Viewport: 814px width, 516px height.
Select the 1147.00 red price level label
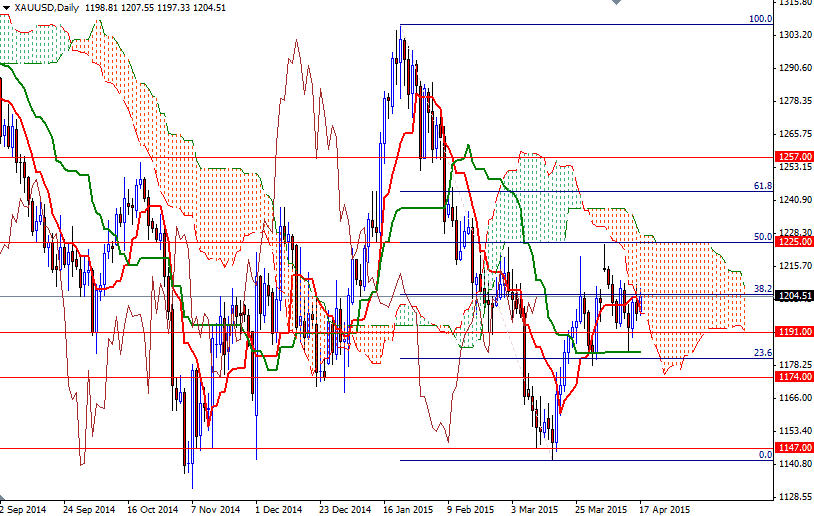[x=794, y=448]
